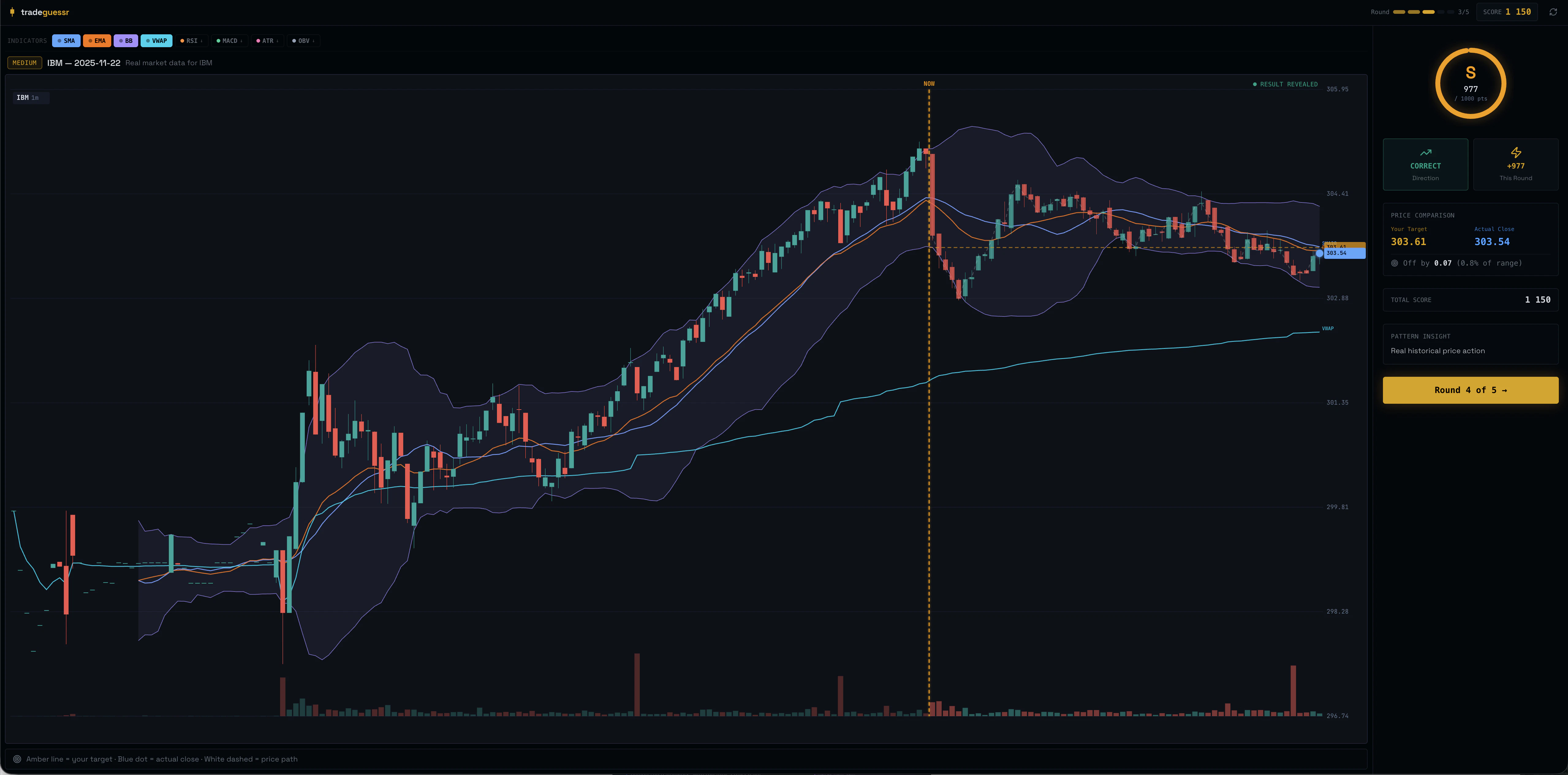This screenshot has height=775, width=1568.
Task: Click the lightning bolt +977 icon
Action: [1516, 152]
